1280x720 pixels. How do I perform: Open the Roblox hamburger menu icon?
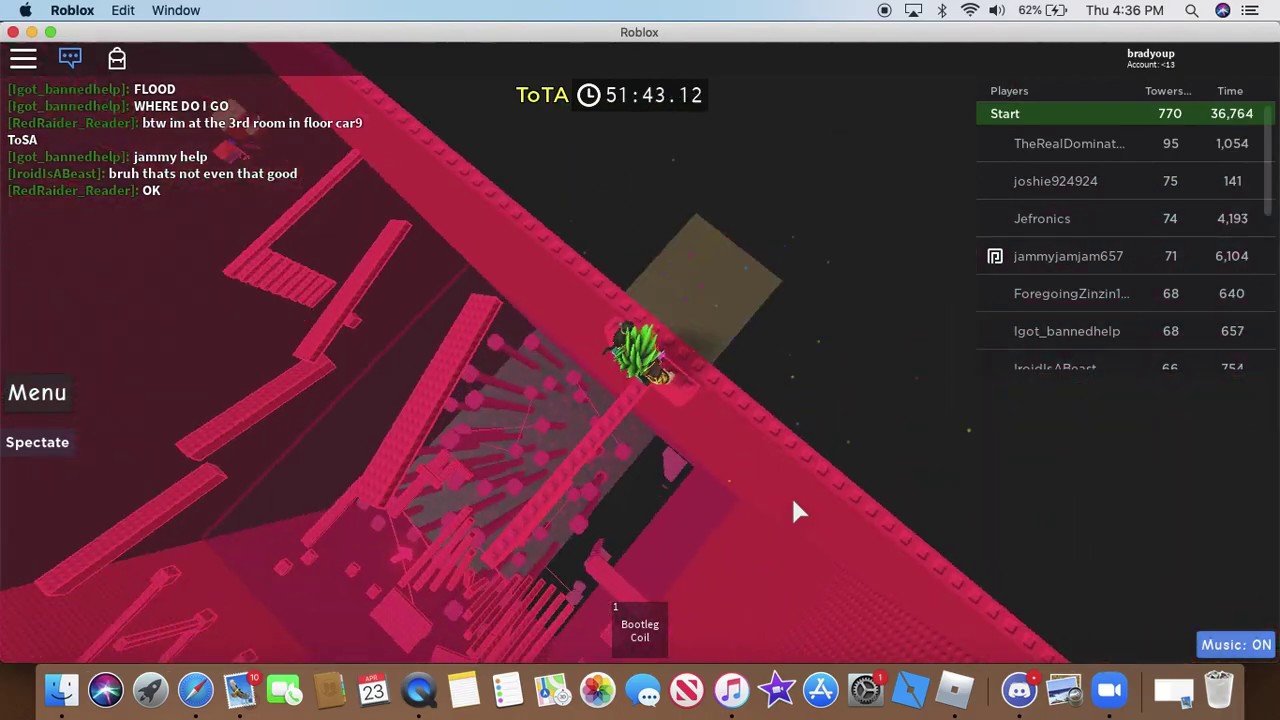pos(23,59)
